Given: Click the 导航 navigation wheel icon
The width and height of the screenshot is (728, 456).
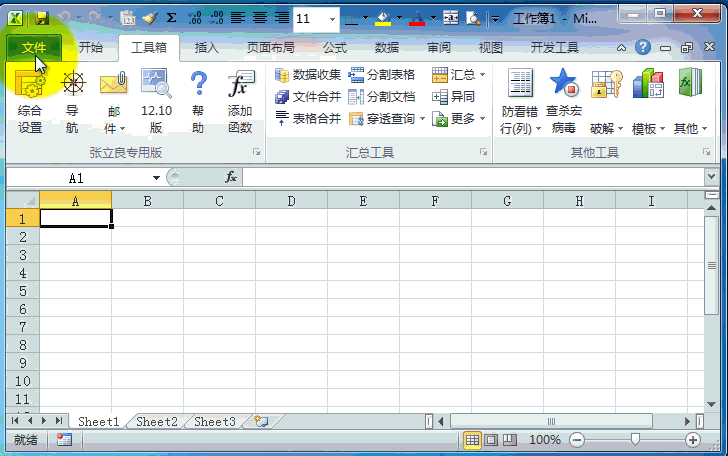Looking at the screenshot, I should (x=73, y=87).
